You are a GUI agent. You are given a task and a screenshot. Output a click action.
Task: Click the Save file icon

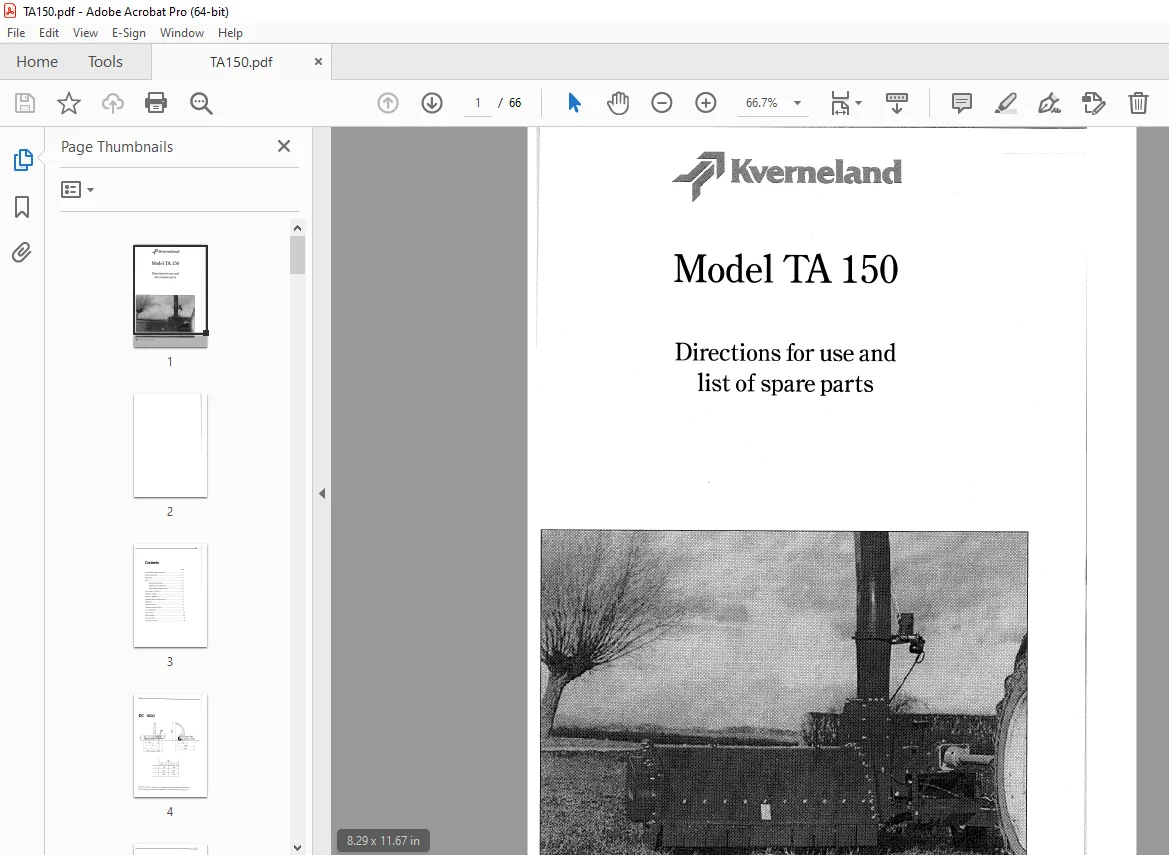25,103
